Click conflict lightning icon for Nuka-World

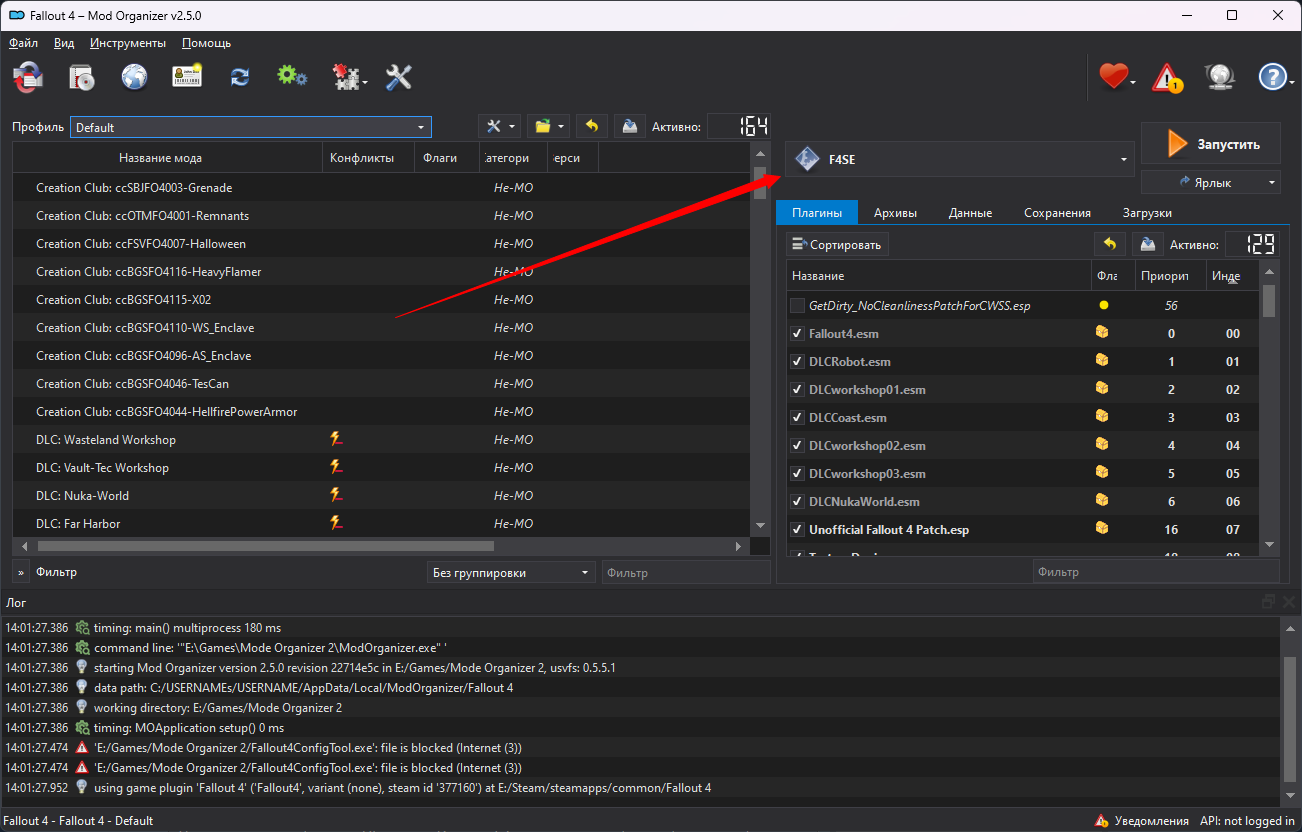(x=336, y=494)
